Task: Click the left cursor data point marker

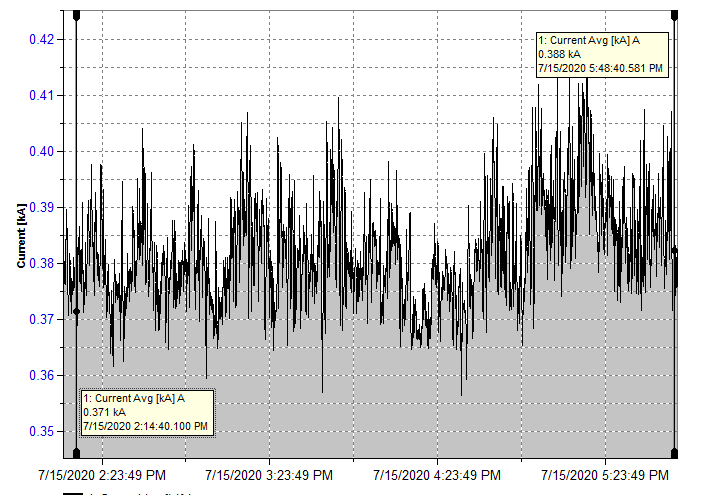Action: (x=77, y=312)
